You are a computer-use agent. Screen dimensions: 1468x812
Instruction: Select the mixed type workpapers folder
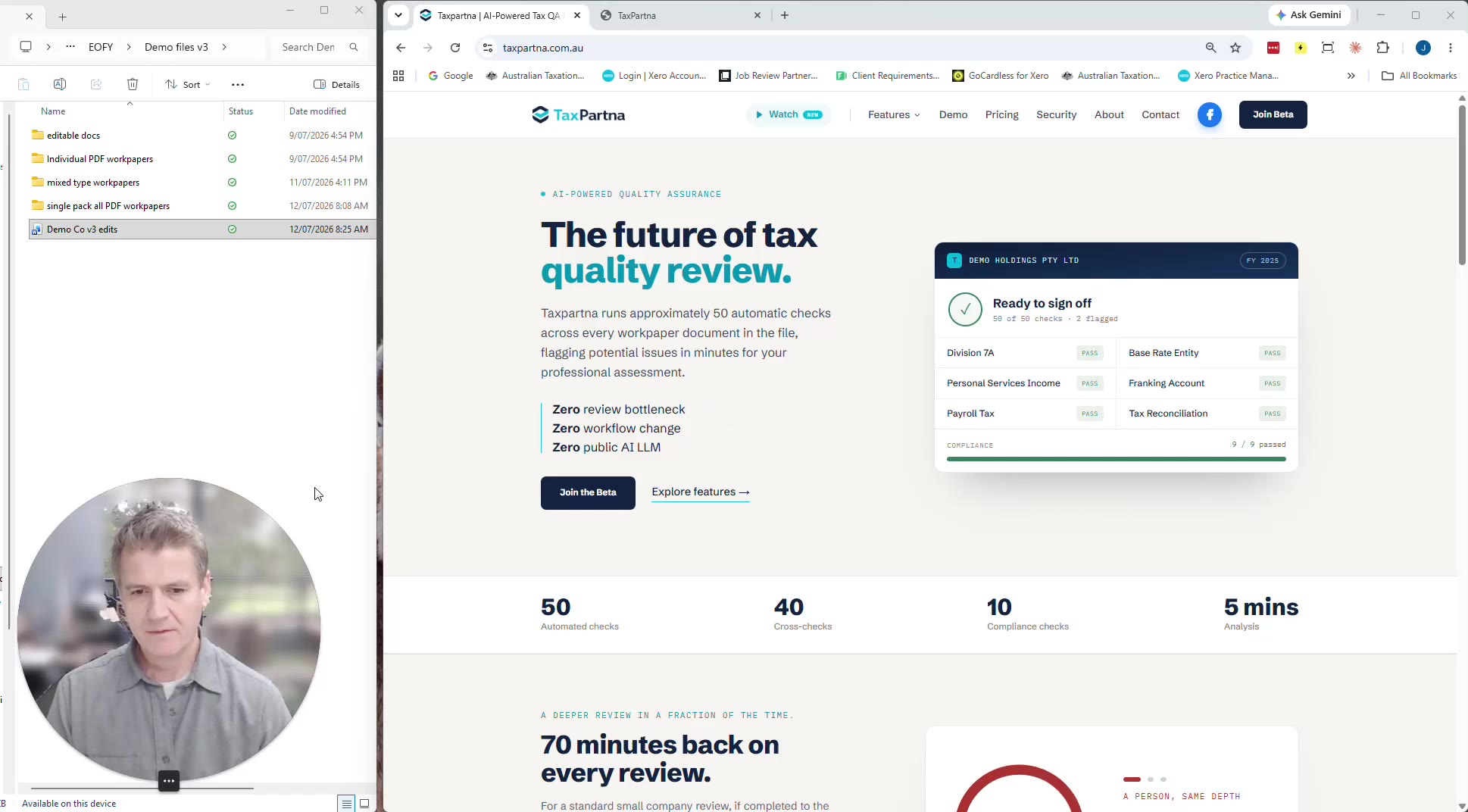click(x=202, y=183)
